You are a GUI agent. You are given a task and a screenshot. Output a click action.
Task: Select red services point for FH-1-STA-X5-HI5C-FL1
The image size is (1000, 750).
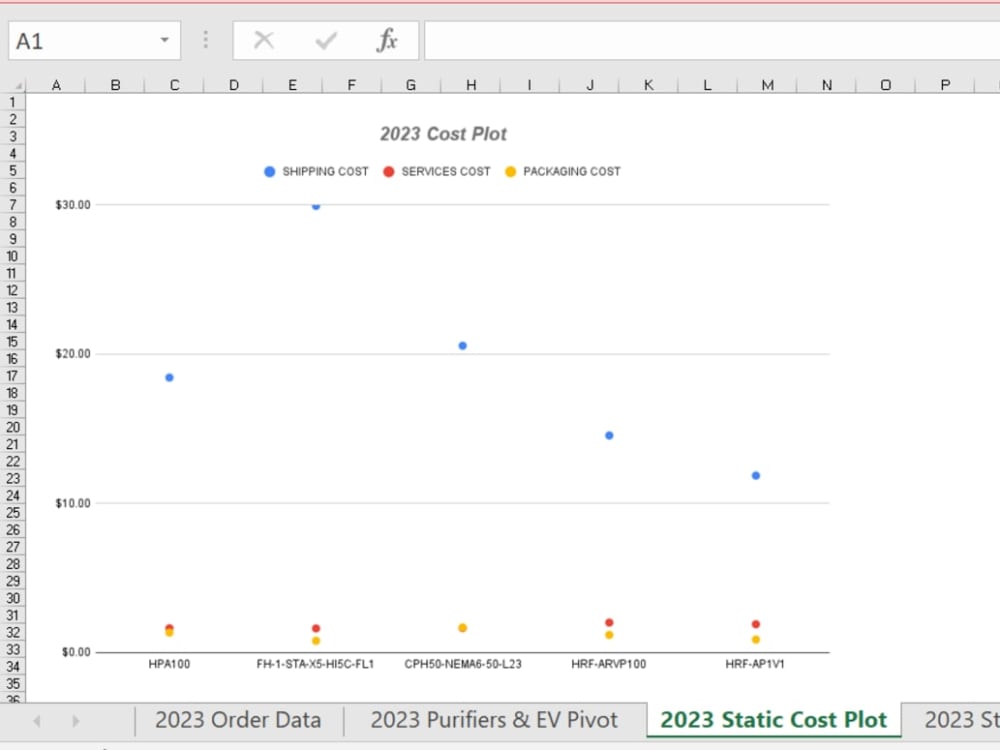click(316, 629)
